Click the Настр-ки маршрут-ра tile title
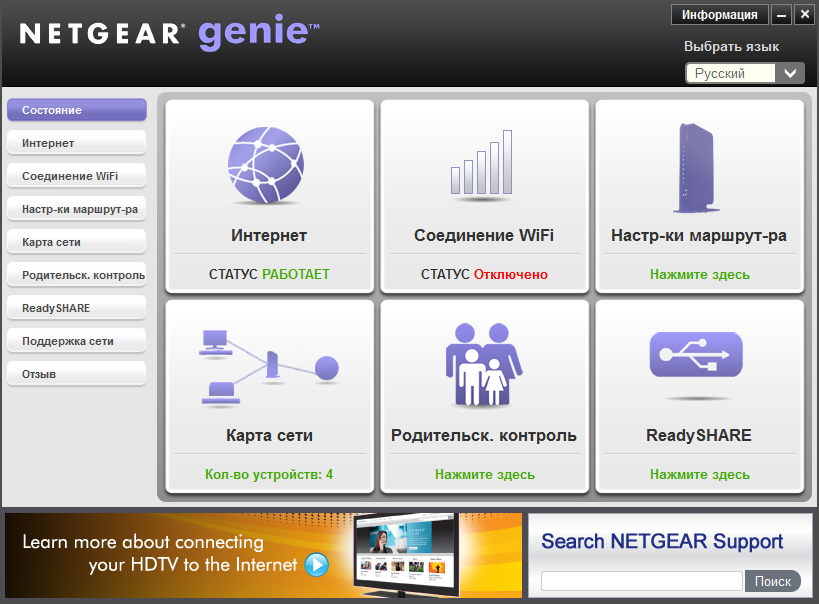 coord(699,235)
